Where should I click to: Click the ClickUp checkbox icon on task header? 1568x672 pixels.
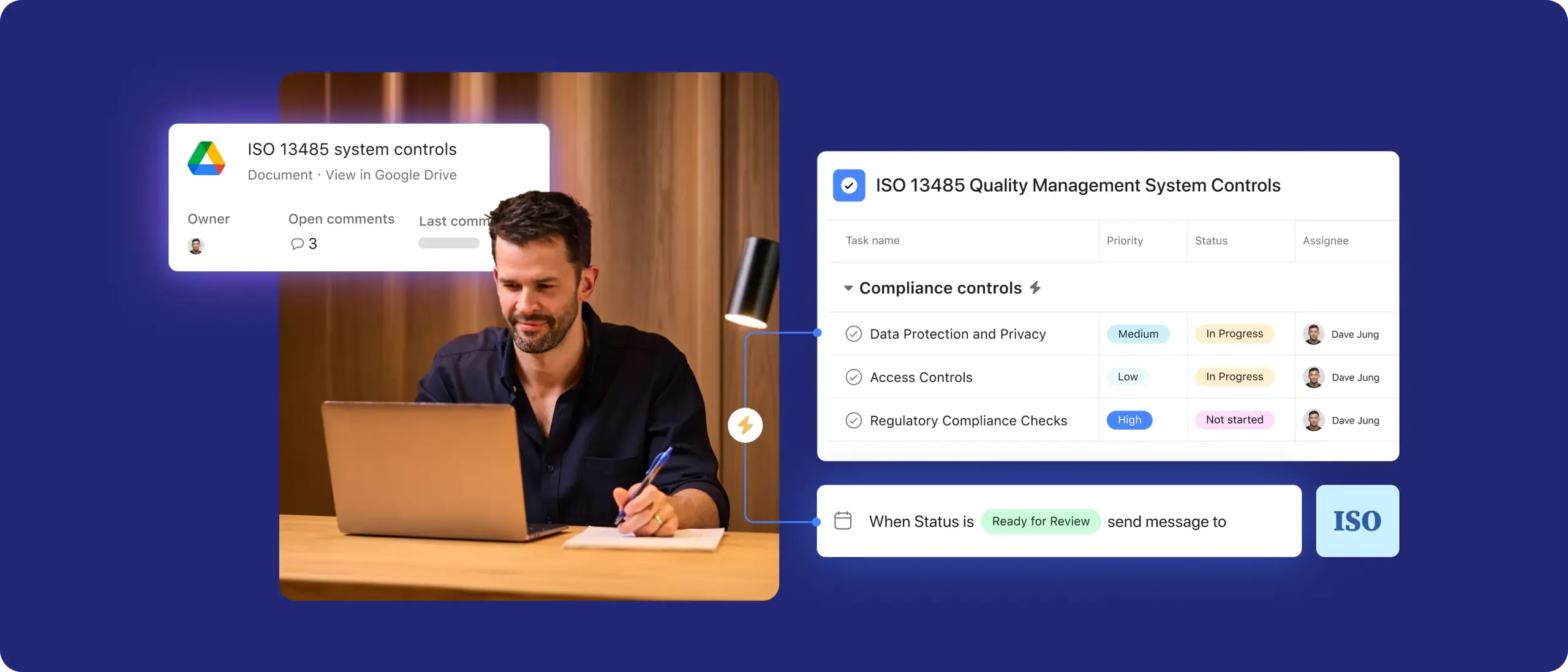tap(849, 184)
